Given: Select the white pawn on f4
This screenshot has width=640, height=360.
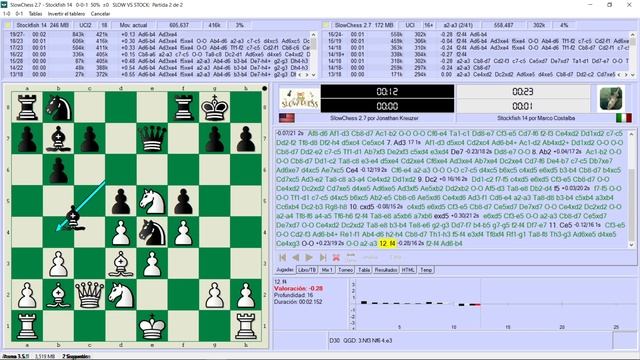Looking at the screenshot, I should point(183,233).
